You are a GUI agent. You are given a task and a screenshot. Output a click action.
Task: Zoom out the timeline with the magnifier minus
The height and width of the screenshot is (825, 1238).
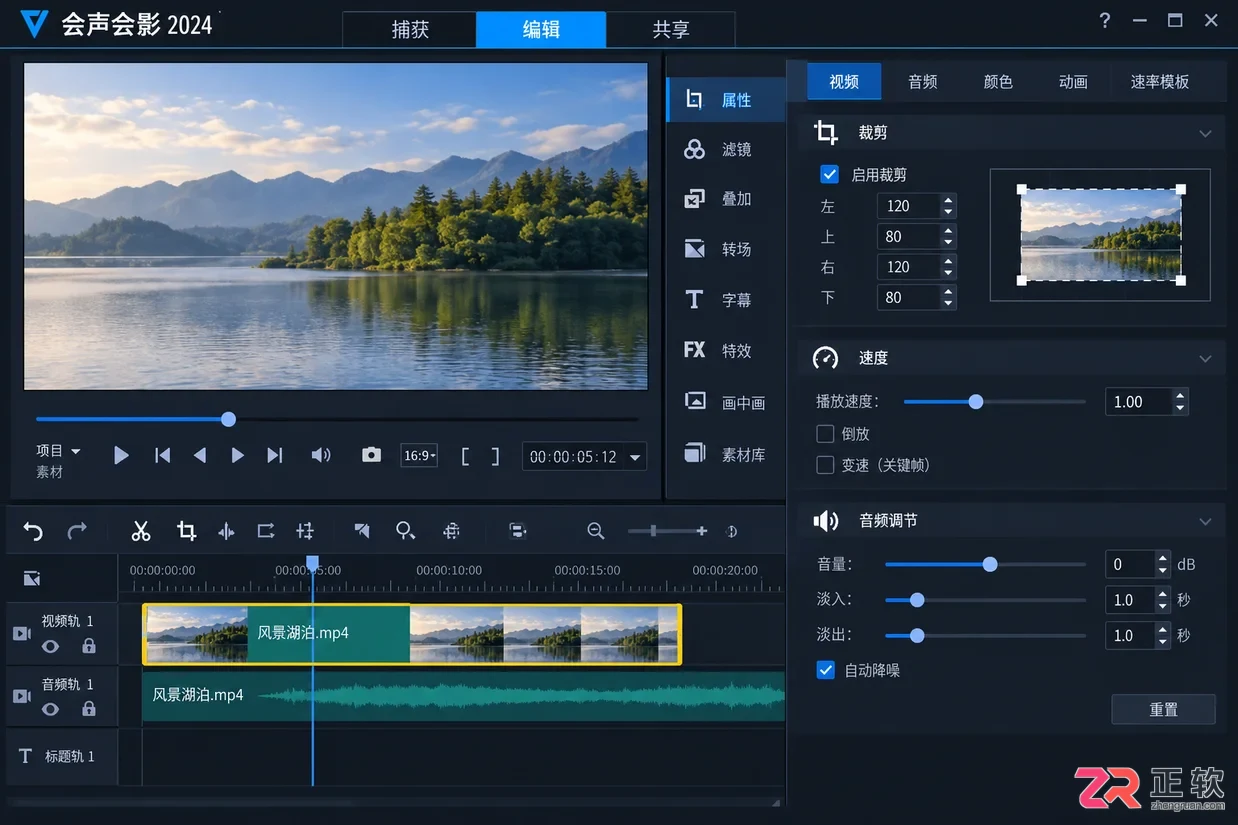[596, 531]
